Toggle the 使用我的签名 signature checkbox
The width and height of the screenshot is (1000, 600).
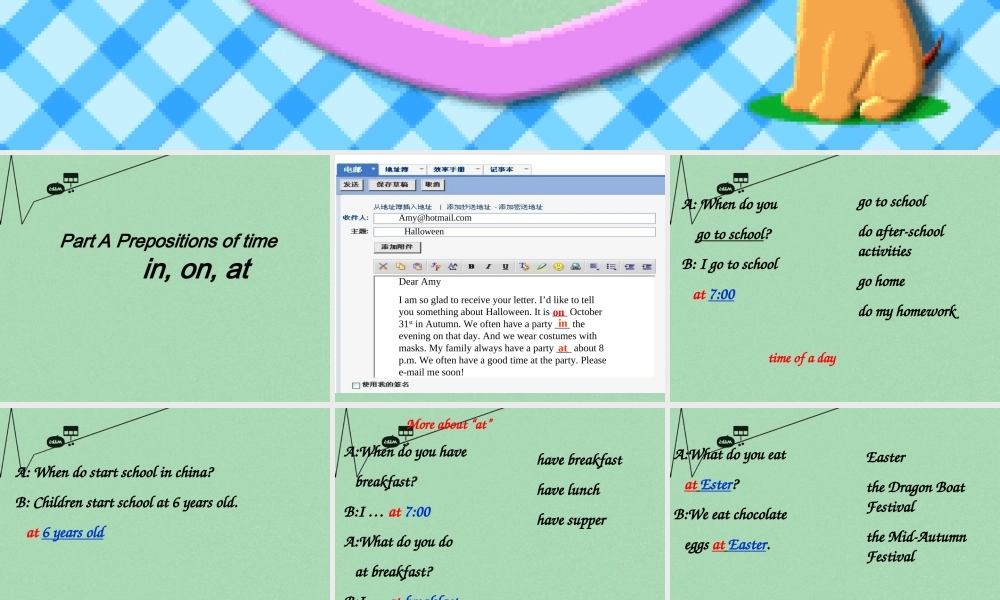coord(356,385)
